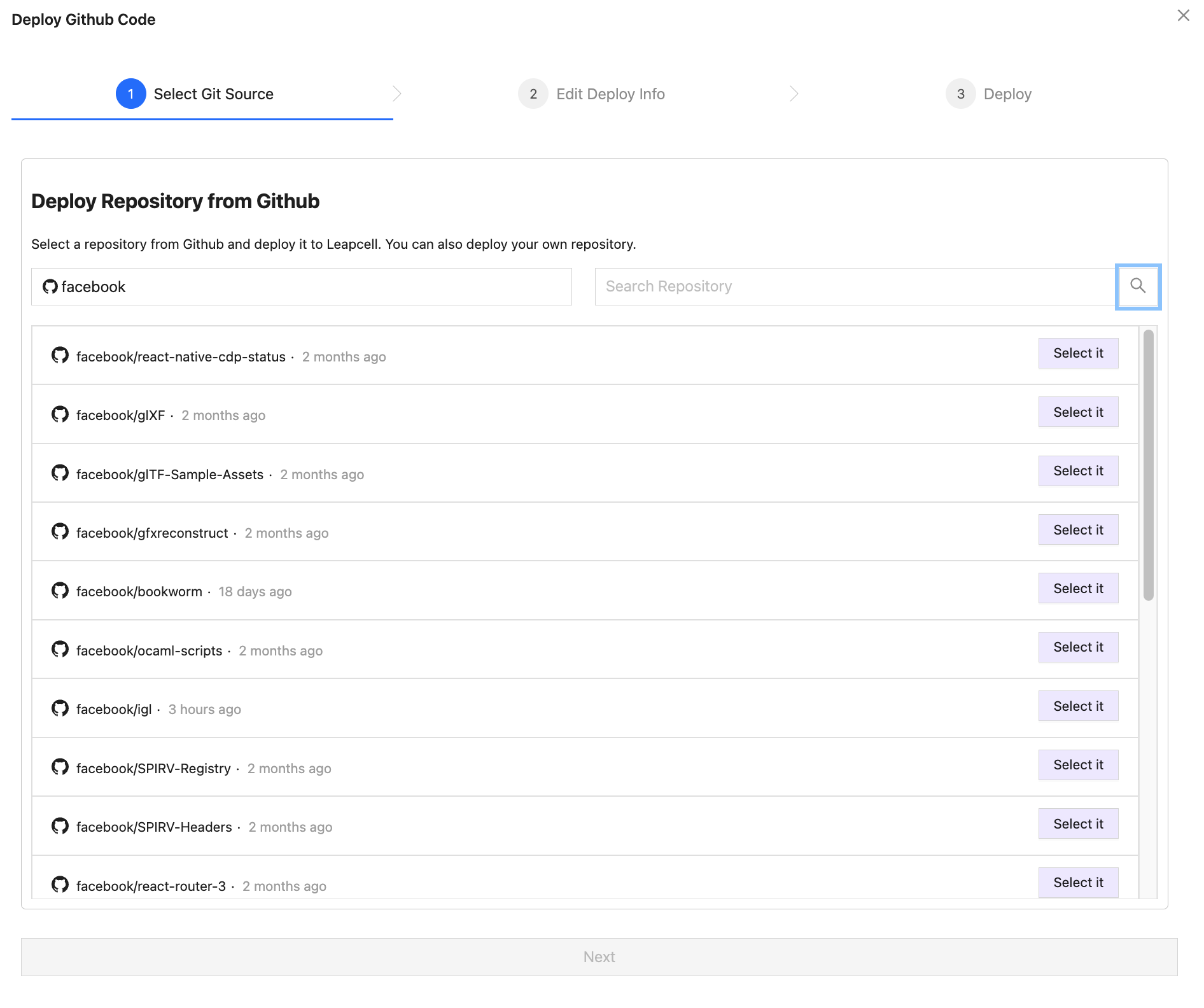The image size is (1204, 1008).
Task: Click facebook/SPIRV-Registry repository name
Action: pyautogui.click(x=153, y=769)
